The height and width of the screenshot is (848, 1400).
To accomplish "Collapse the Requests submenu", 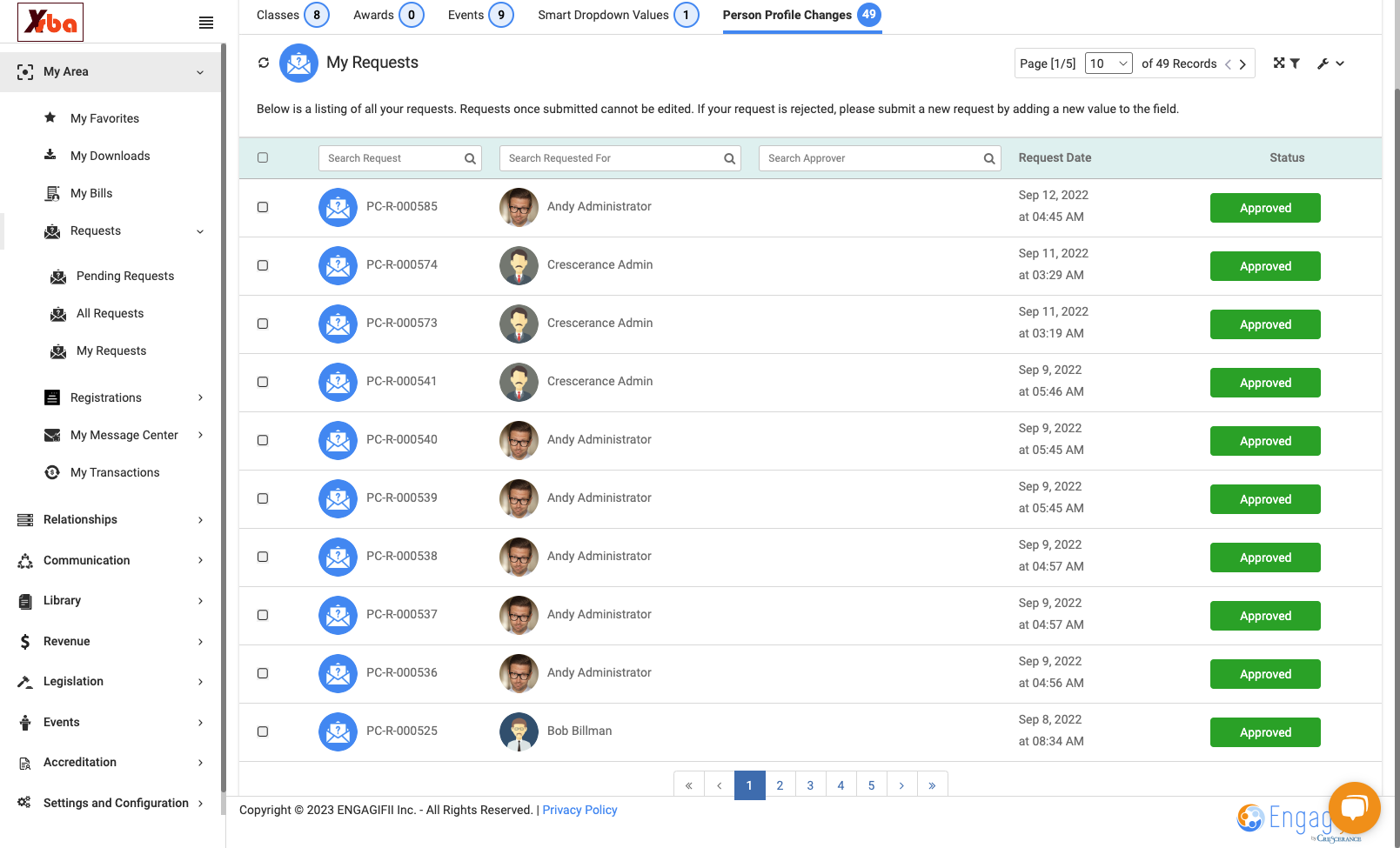I will pyautogui.click(x=200, y=231).
